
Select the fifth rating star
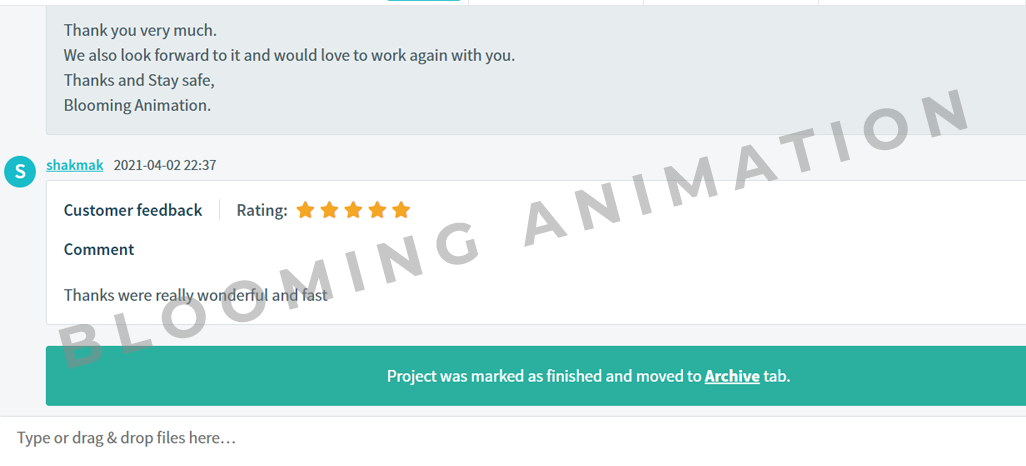pyautogui.click(x=401, y=210)
